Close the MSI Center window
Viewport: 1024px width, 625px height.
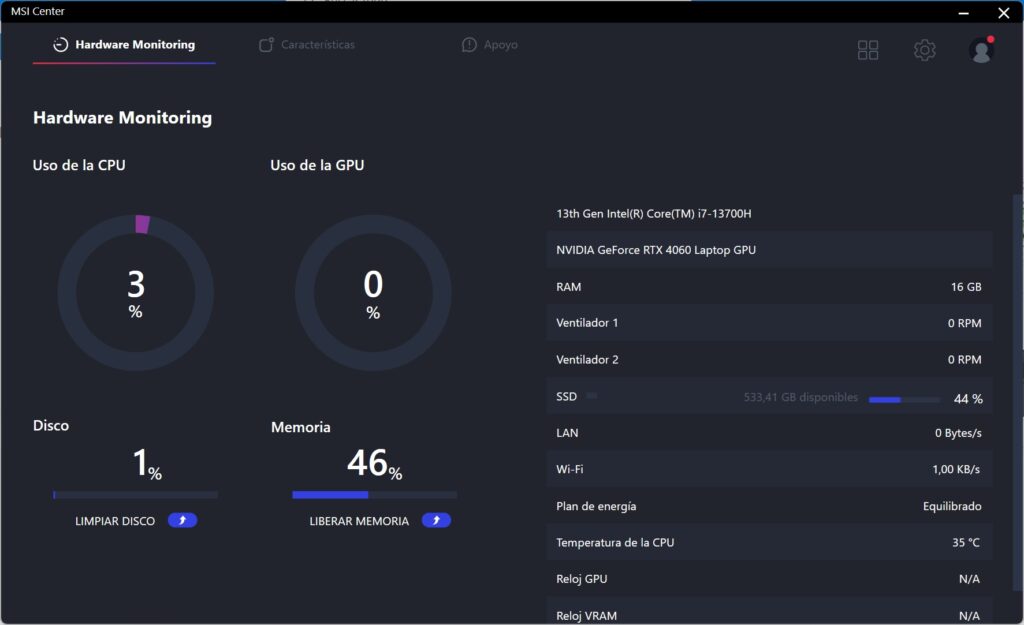1004,12
